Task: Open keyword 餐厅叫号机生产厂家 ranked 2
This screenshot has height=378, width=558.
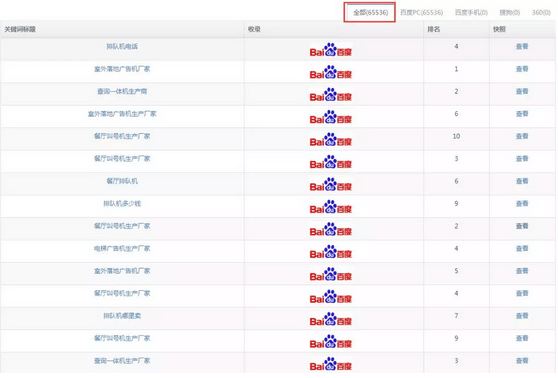Action: click(x=122, y=226)
